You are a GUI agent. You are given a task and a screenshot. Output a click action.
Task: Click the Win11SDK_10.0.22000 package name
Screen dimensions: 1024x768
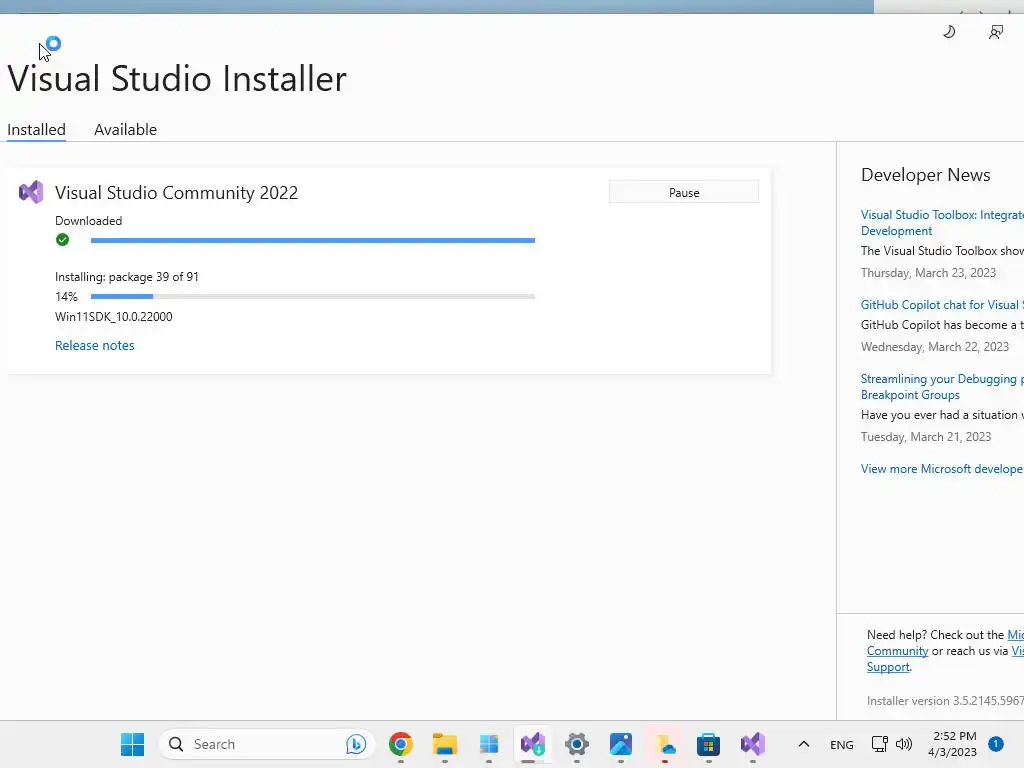tap(114, 317)
